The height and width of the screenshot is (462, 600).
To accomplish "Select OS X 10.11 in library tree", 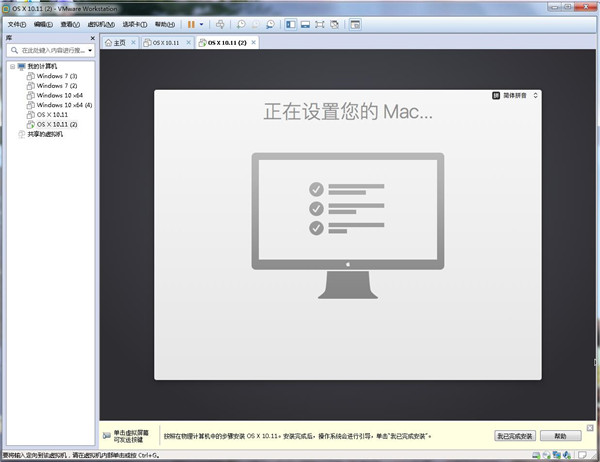I will pos(52,114).
